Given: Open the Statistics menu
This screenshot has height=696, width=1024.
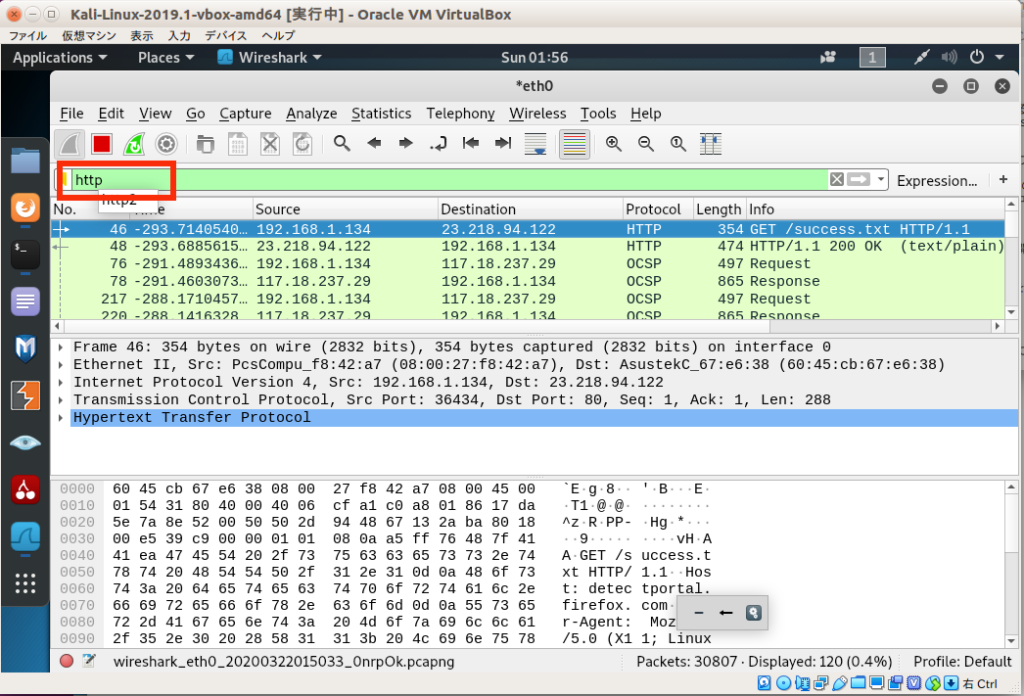Looking at the screenshot, I should click(x=381, y=113).
